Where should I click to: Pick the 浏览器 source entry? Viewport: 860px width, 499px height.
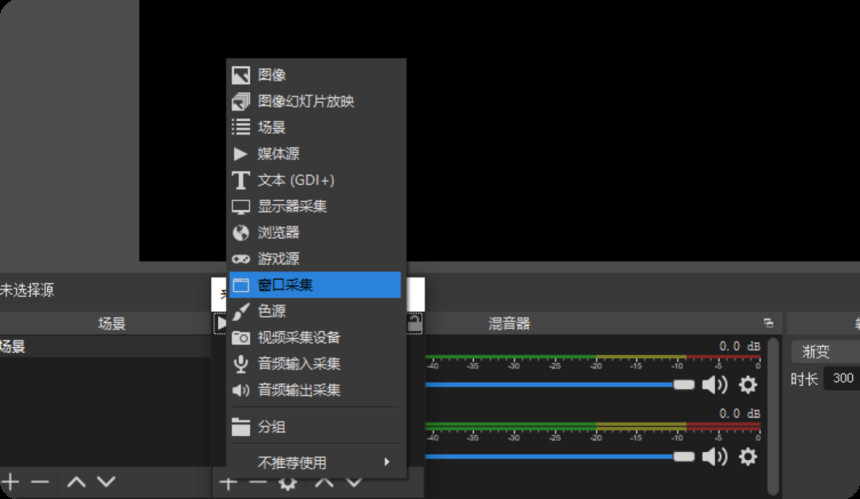click(315, 233)
